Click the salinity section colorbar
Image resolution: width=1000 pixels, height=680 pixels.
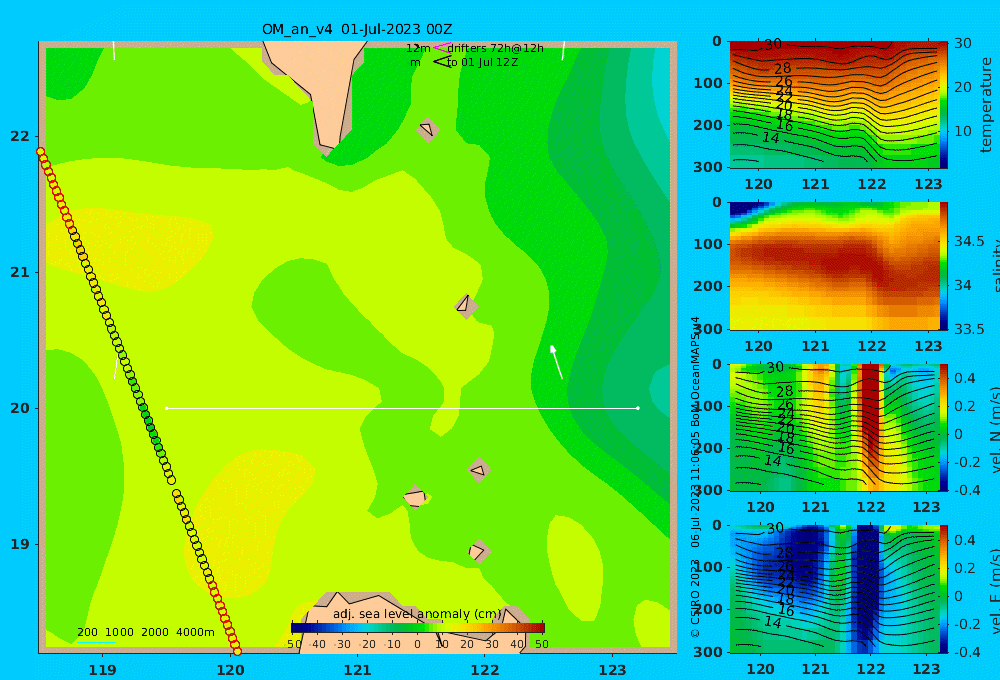[944, 266]
